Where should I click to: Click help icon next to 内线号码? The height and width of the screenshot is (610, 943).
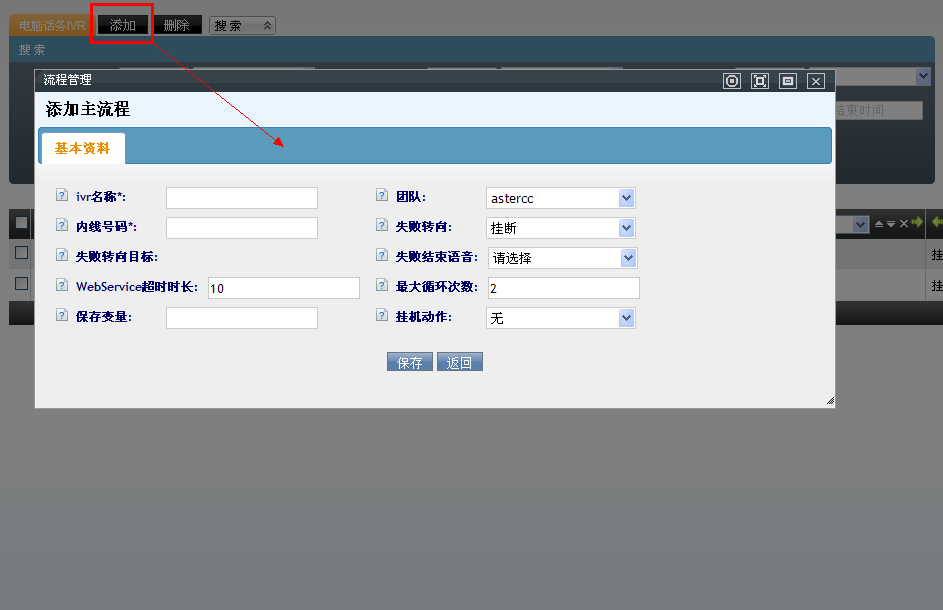click(62, 226)
